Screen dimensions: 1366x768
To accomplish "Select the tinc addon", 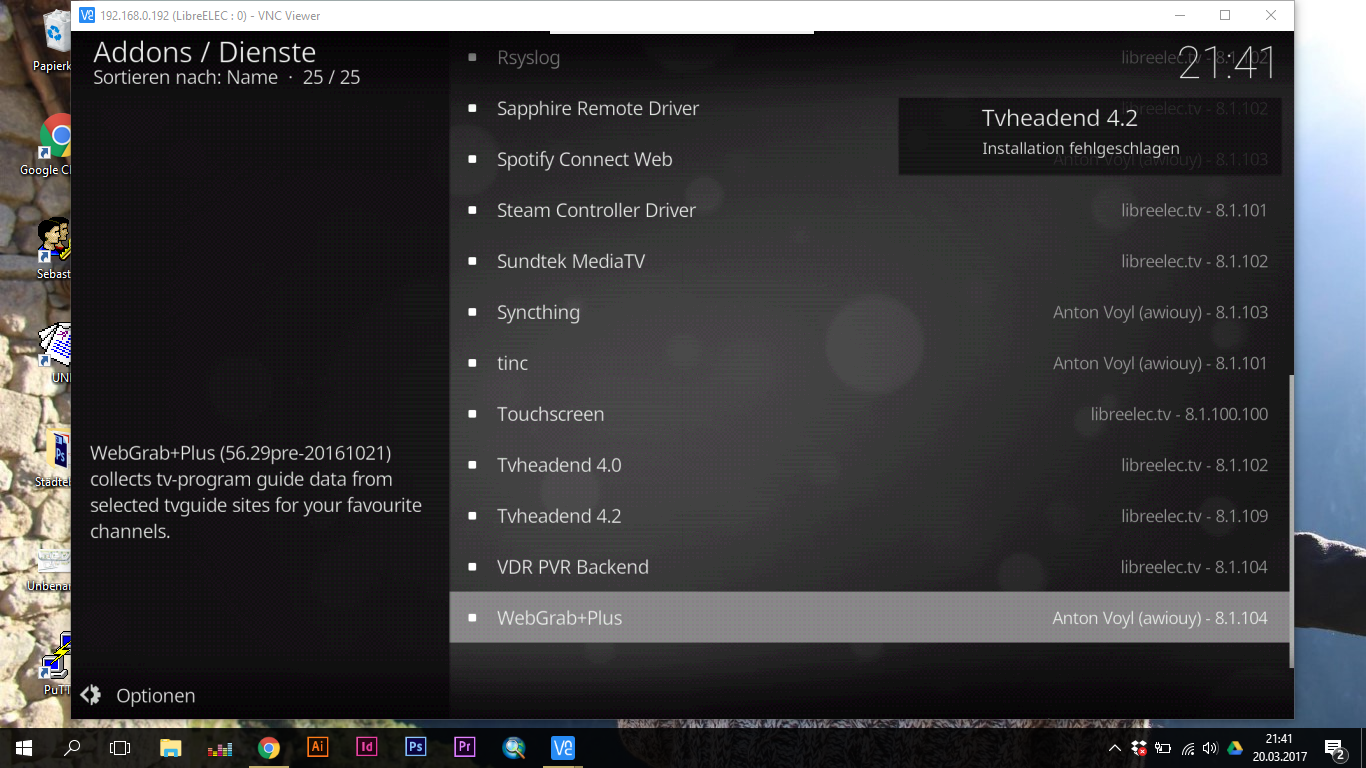I will pos(869,363).
